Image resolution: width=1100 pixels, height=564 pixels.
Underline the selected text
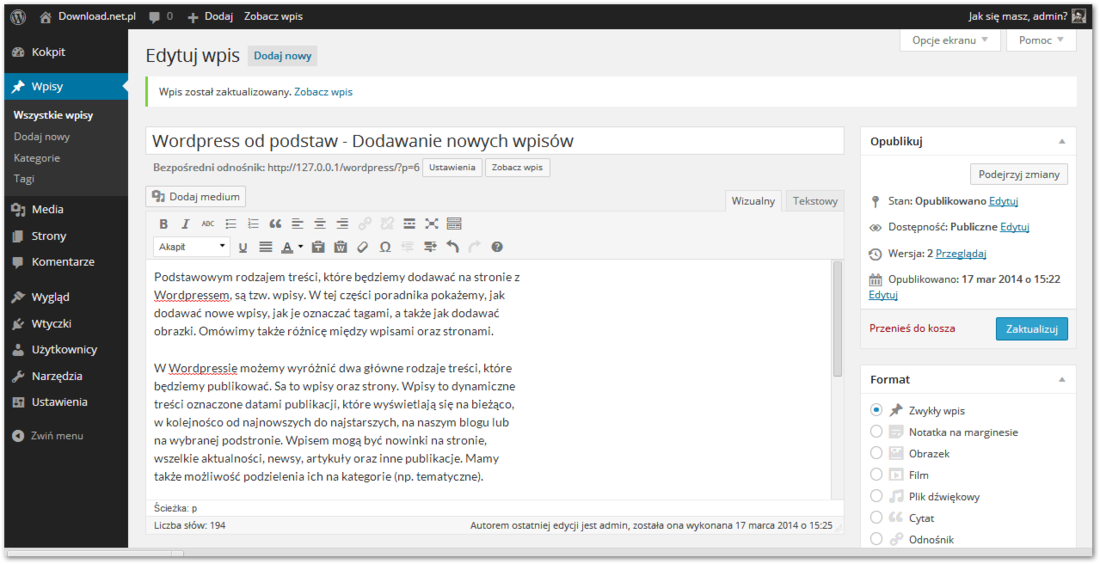point(243,247)
